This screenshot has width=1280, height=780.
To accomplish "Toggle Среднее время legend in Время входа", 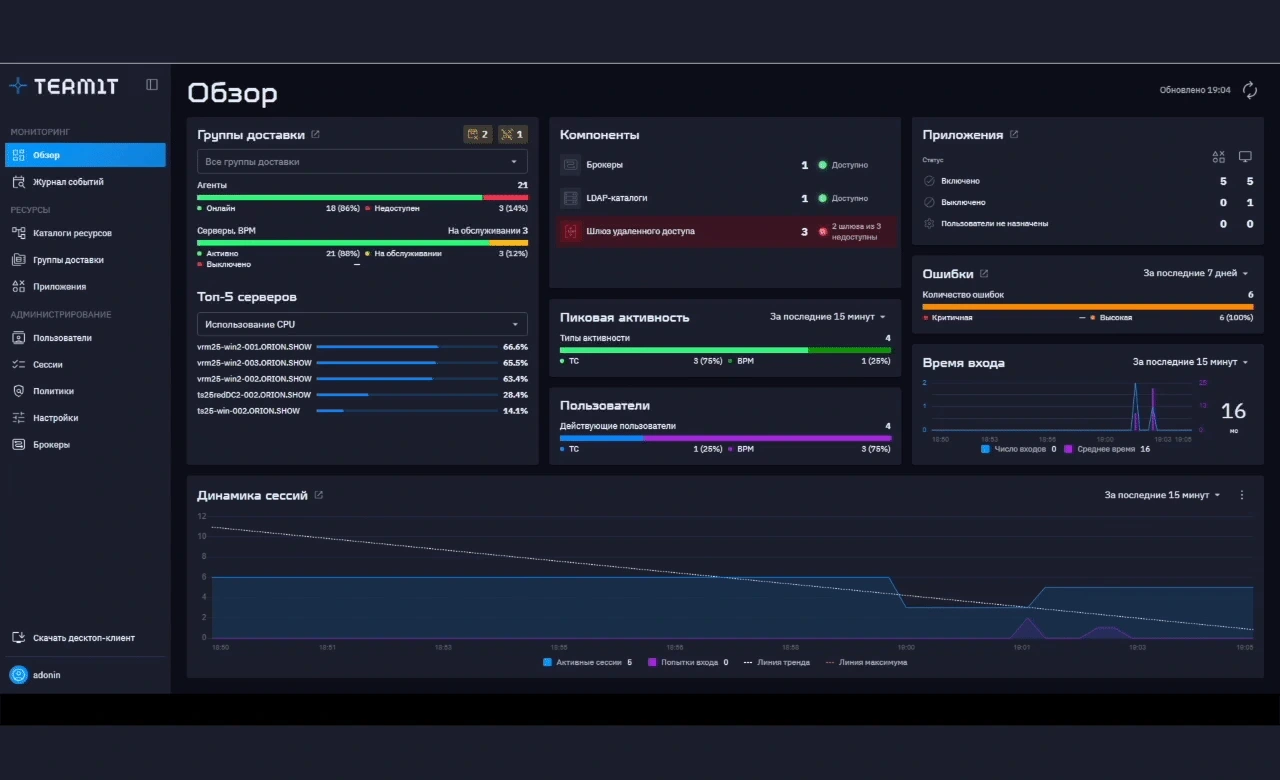I will coord(1107,449).
